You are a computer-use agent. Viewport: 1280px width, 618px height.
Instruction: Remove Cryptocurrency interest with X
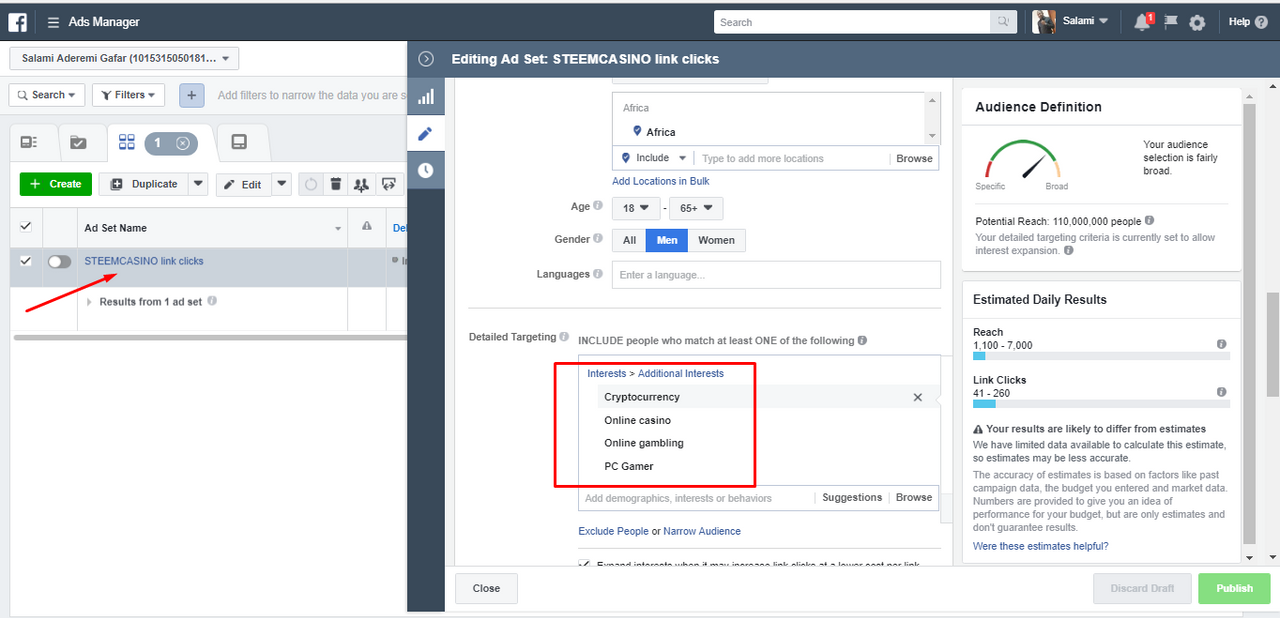pos(917,397)
